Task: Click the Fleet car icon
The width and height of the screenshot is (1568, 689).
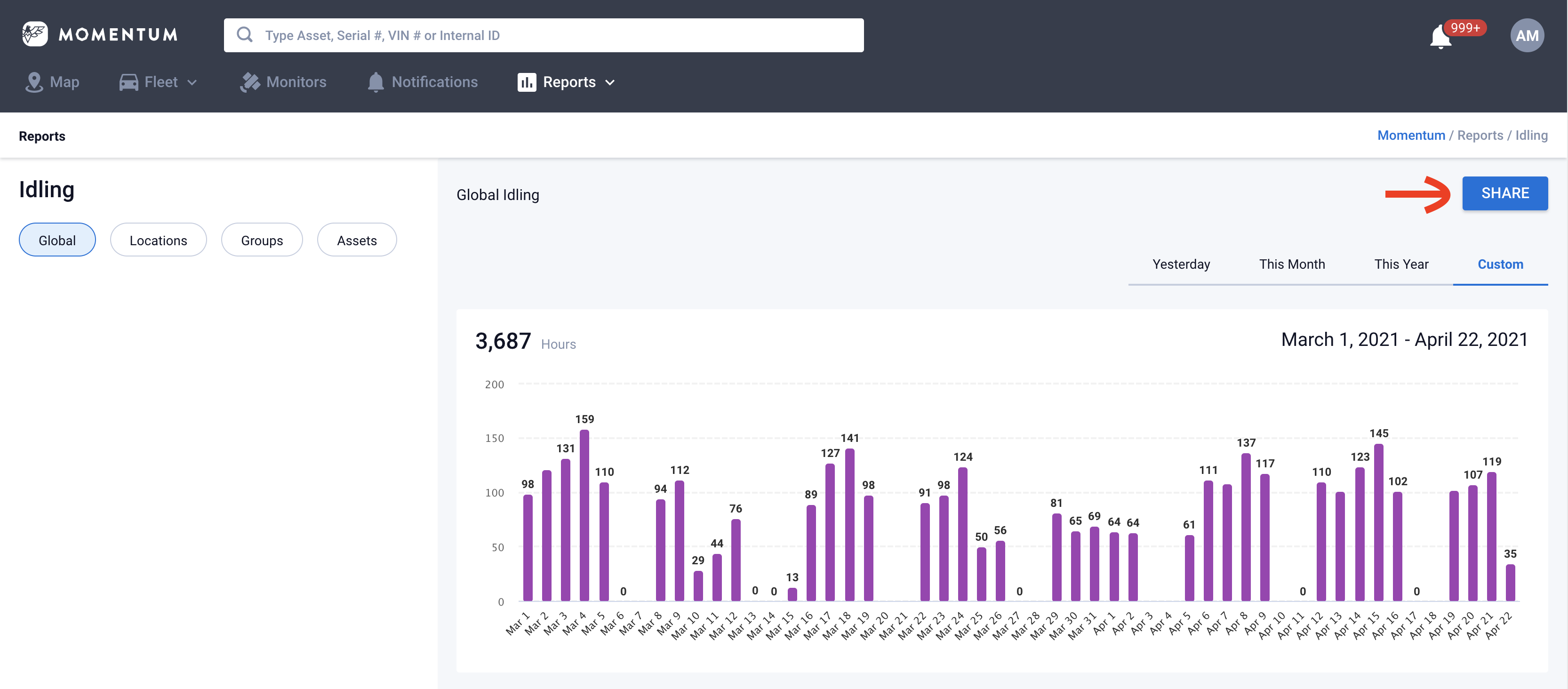Action: tap(128, 82)
